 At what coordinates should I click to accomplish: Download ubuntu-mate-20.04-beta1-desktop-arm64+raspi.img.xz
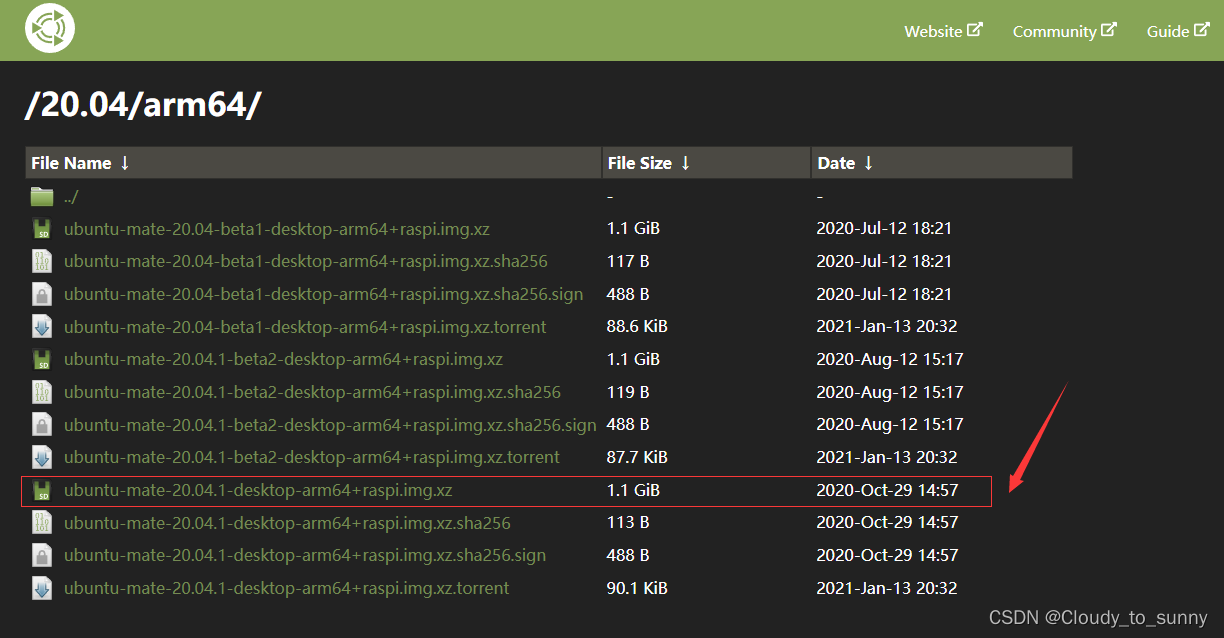point(277,228)
